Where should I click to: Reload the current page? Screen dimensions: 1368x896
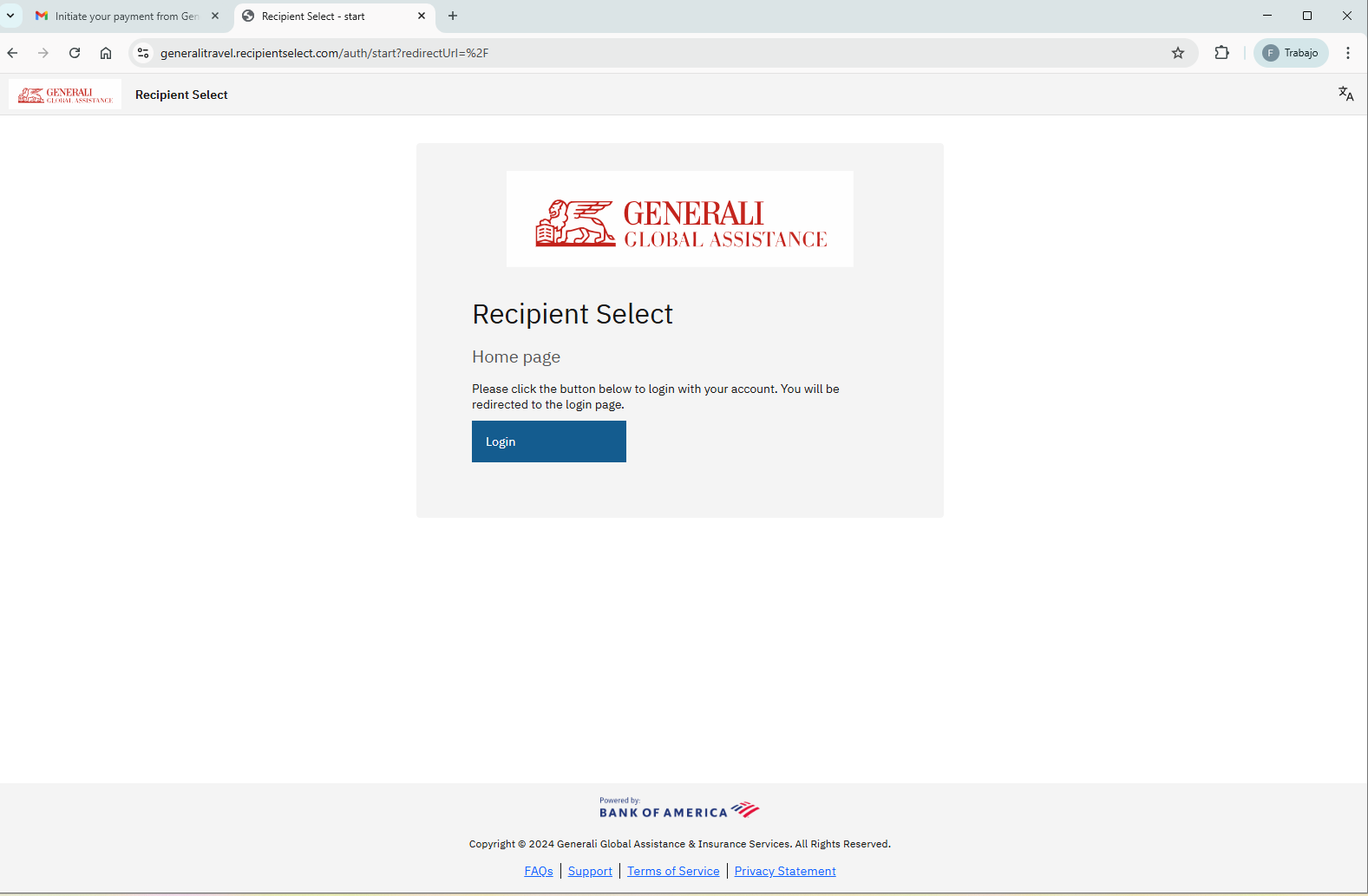(x=75, y=53)
